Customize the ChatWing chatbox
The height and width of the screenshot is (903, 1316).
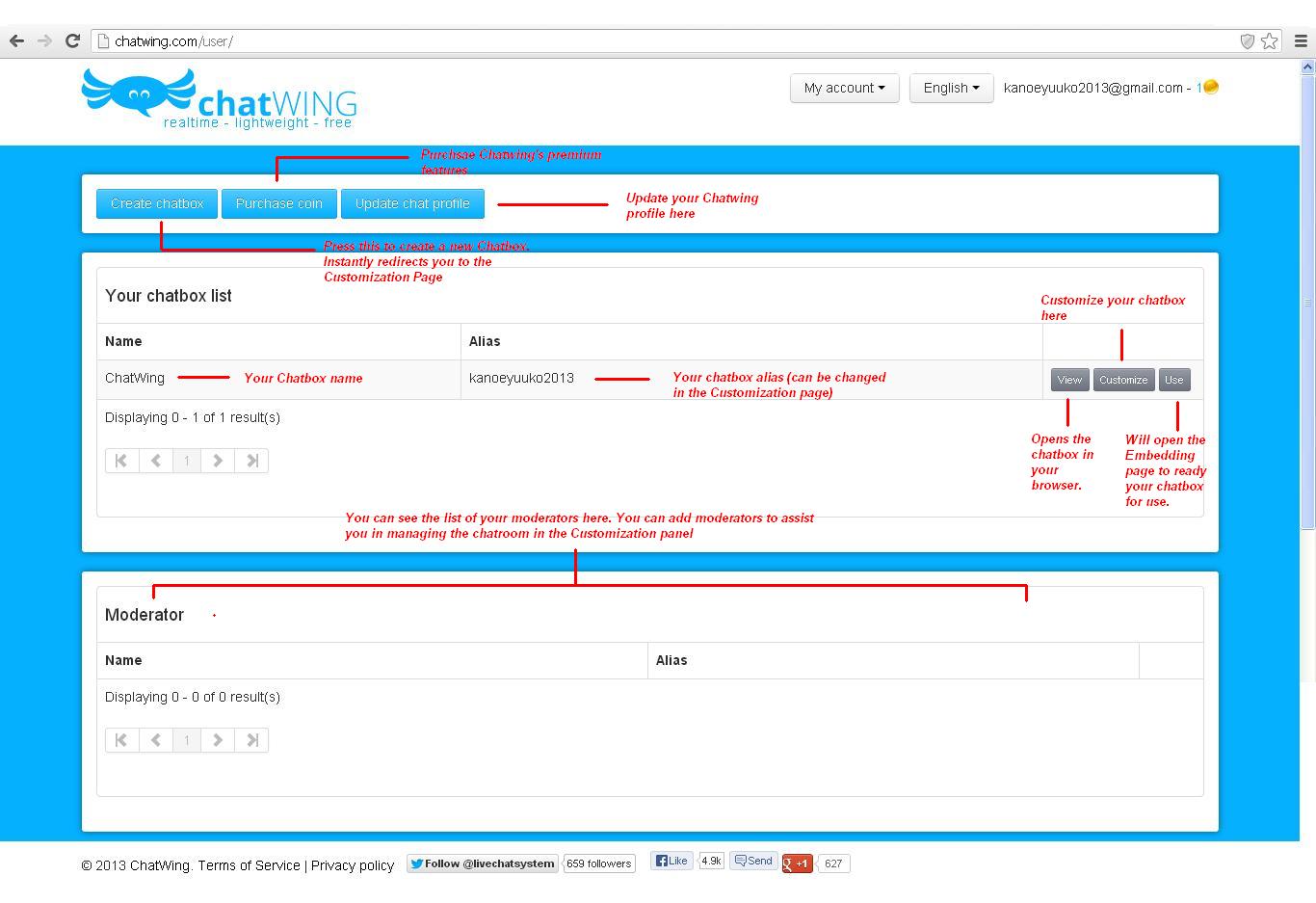pos(1123,380)
